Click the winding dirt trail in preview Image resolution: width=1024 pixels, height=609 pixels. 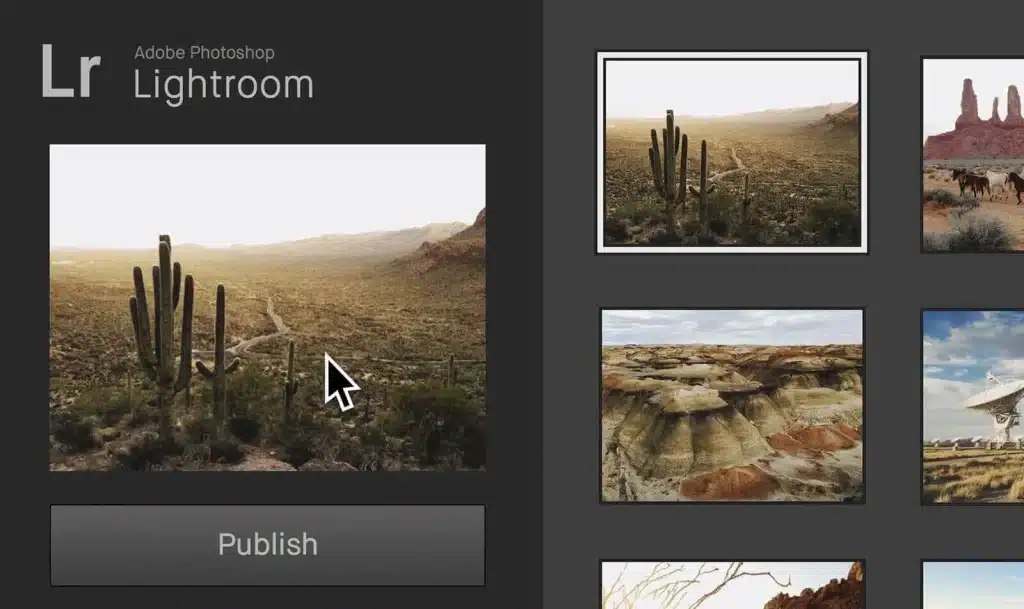point(262,332)
